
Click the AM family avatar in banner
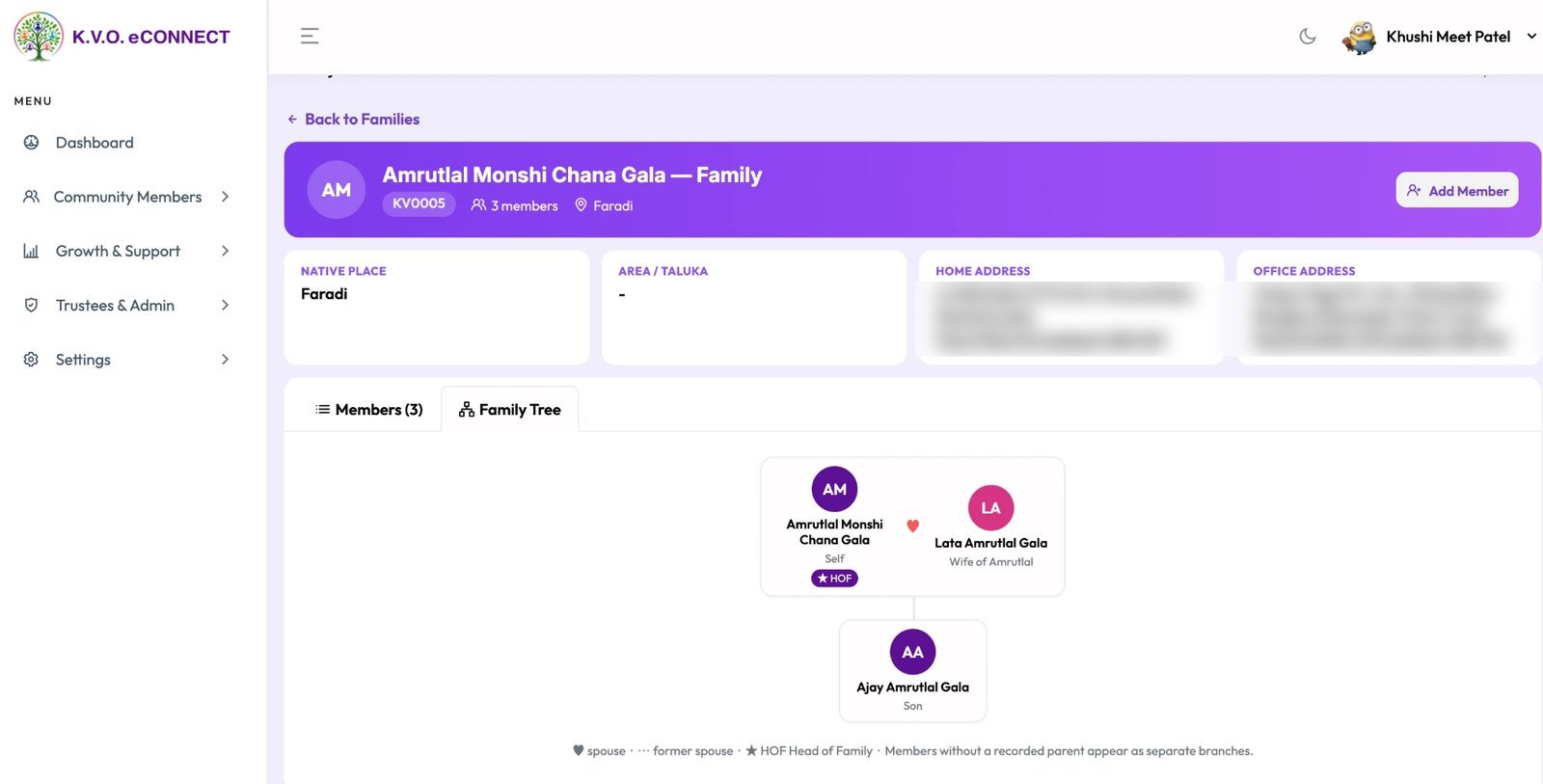point(337,190)
